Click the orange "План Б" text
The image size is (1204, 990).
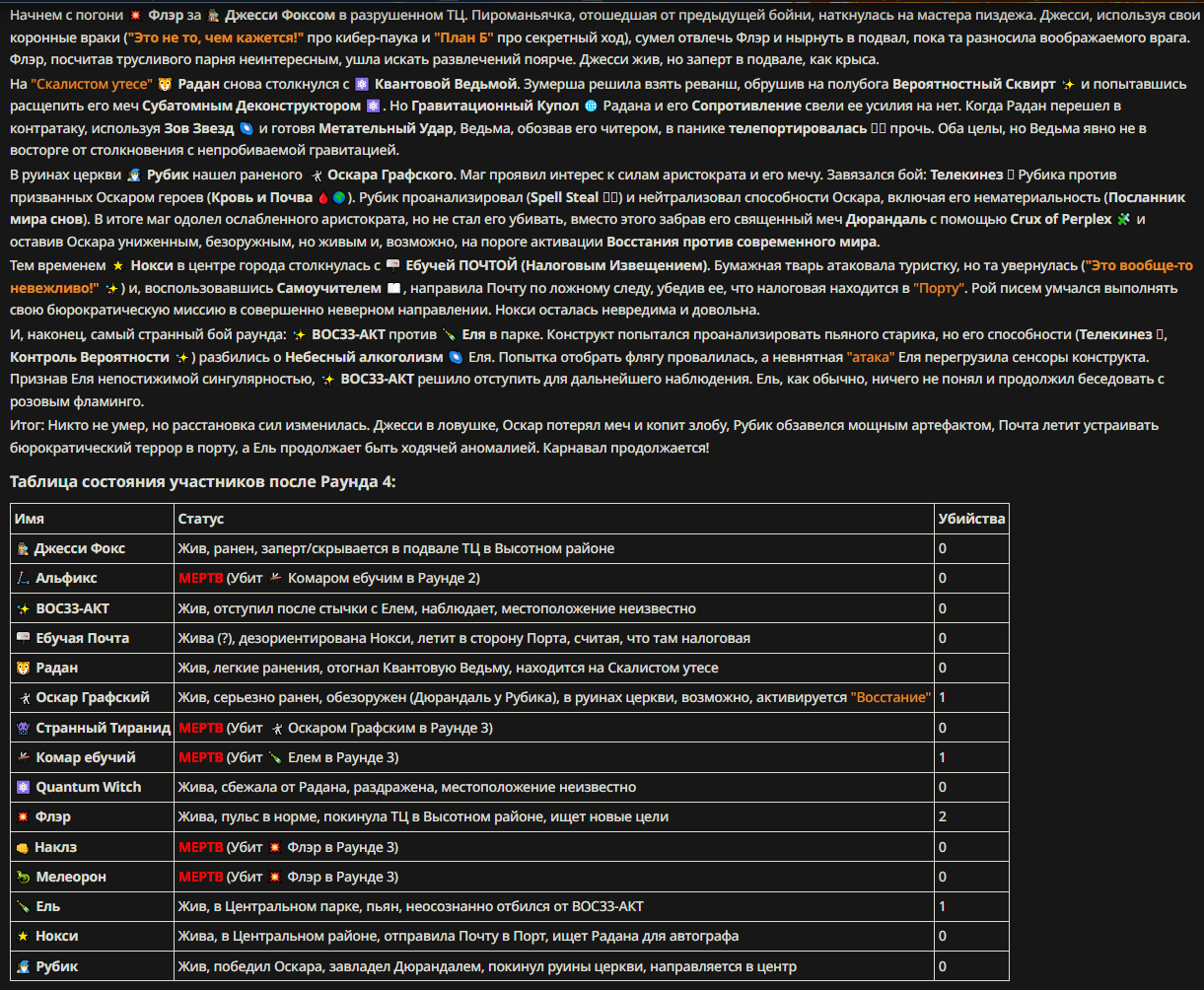point(464,39)
